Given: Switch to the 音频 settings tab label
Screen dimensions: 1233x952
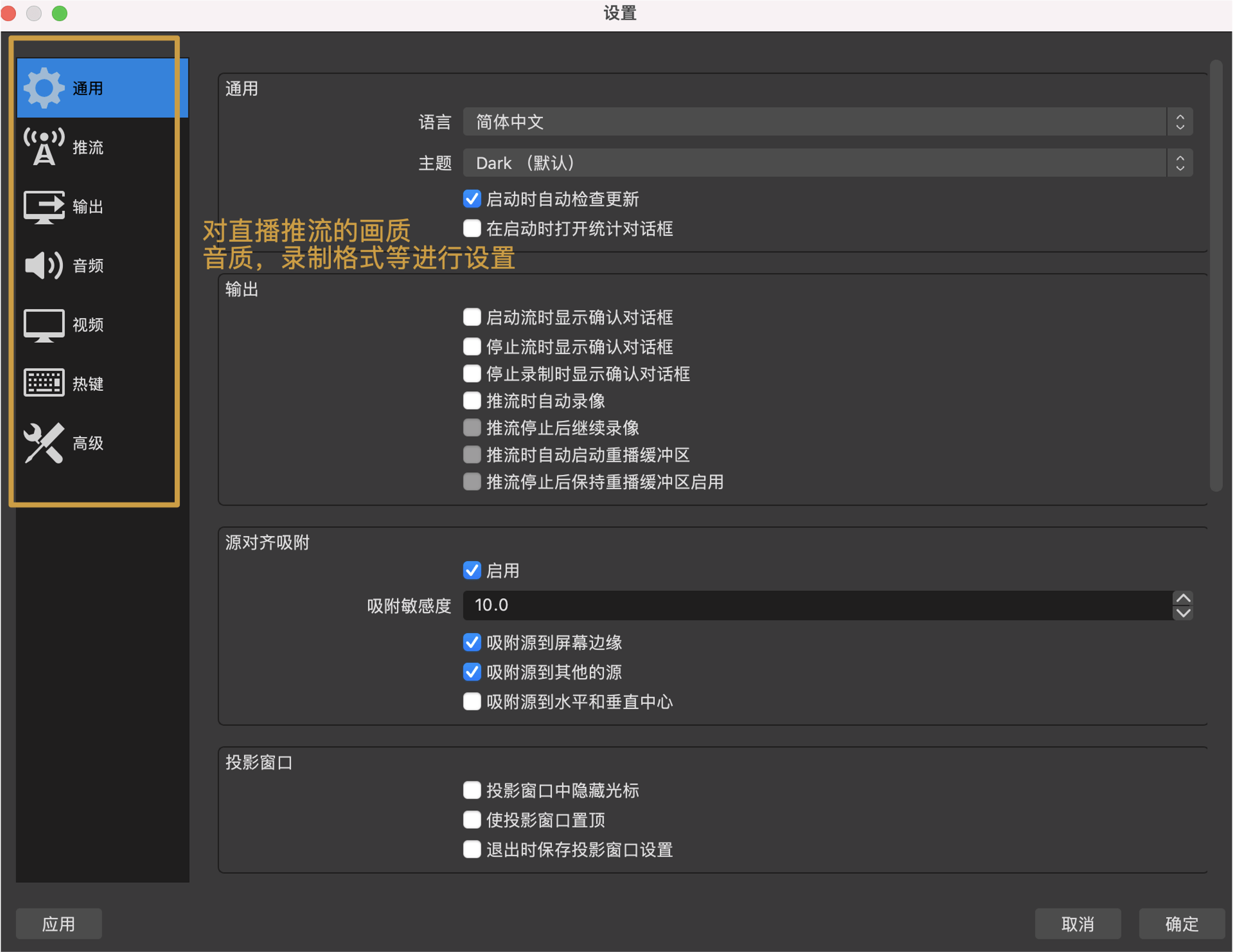Looking at the screenshot, I should point(88,266).
